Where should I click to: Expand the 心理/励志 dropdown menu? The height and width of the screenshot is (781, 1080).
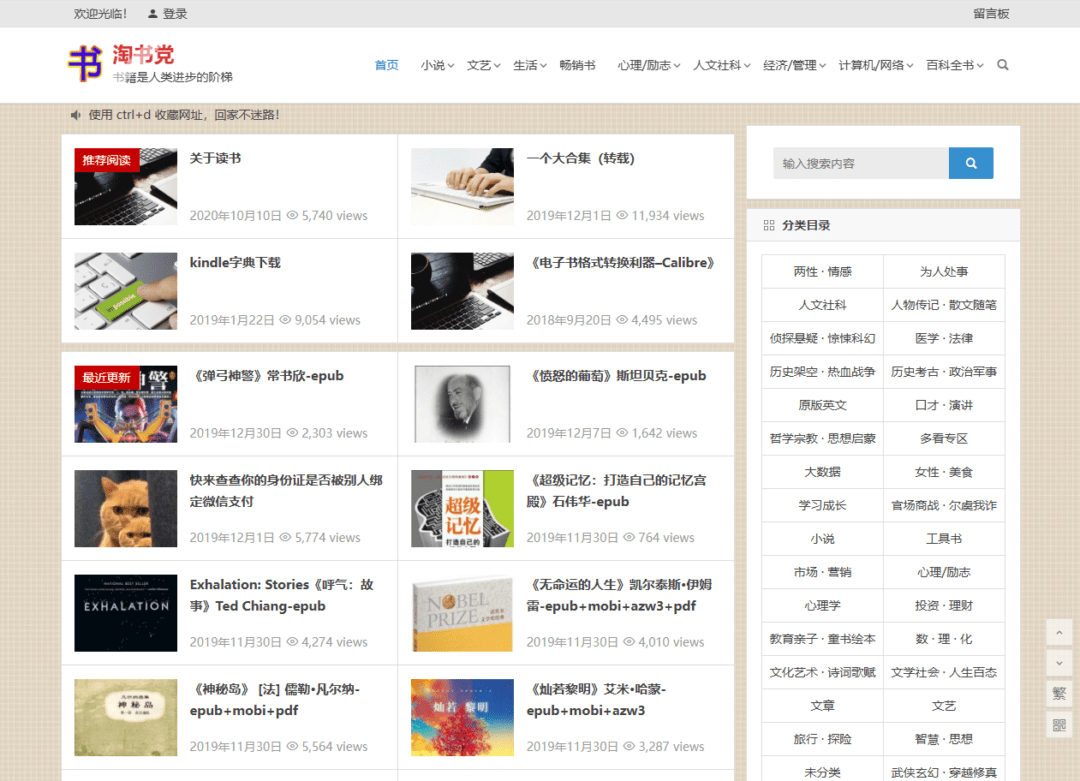(x=648, y=65)
